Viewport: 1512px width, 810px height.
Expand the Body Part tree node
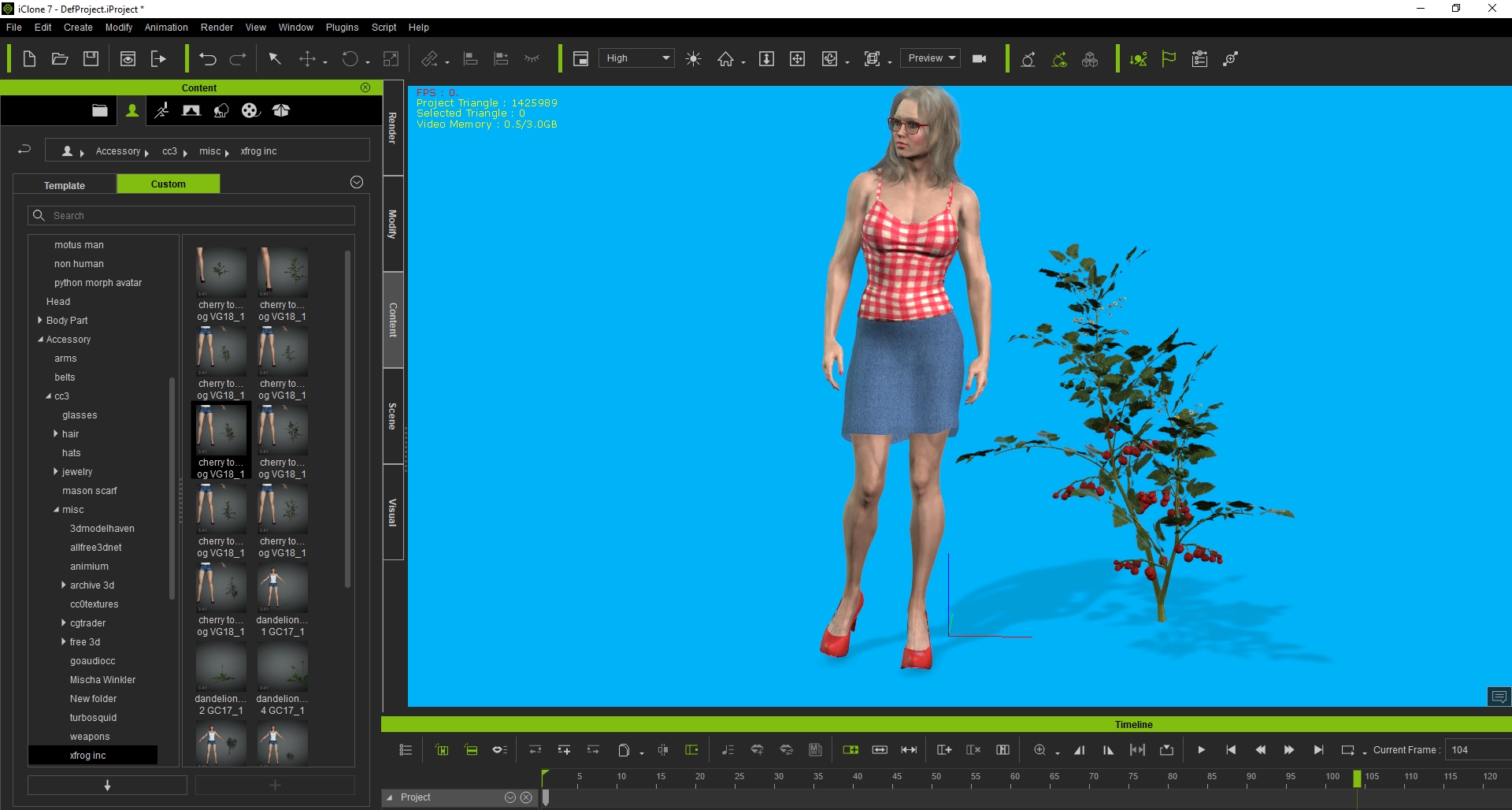coord(40,320)
